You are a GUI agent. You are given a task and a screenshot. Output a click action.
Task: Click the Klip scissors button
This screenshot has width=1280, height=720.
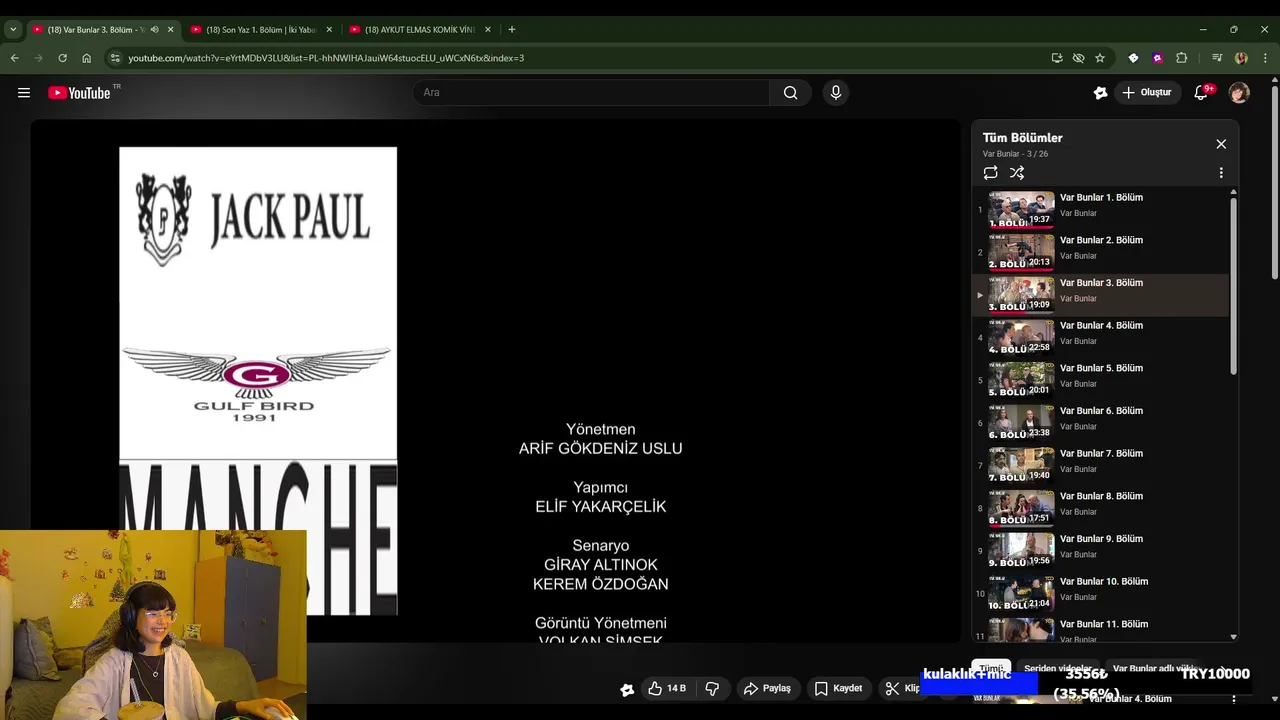pyautogui.click(x=901, y=688)
